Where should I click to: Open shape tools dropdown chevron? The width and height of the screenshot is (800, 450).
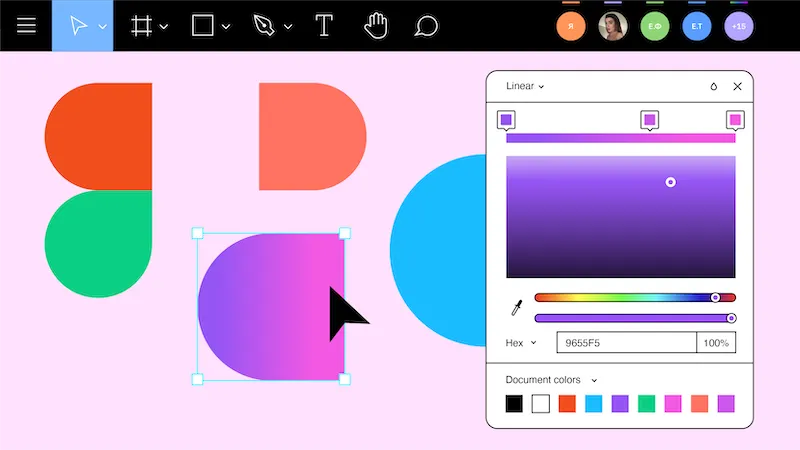[226, 27]
